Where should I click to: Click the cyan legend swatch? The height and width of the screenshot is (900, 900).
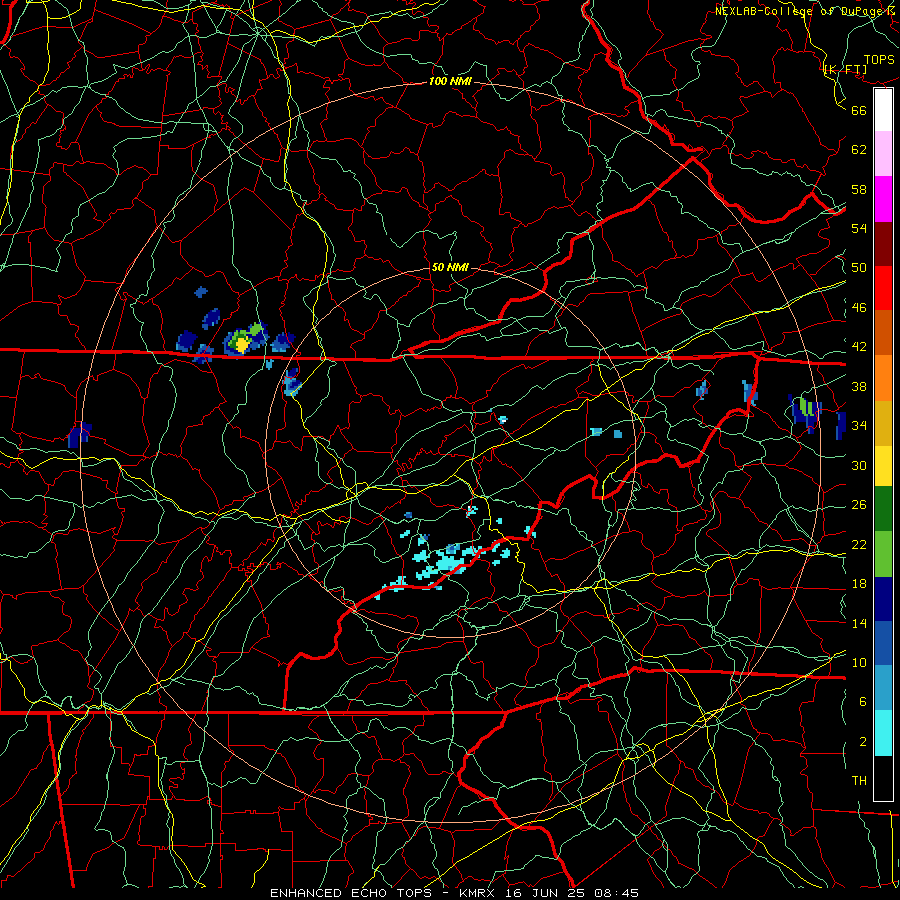click(883, 732)
